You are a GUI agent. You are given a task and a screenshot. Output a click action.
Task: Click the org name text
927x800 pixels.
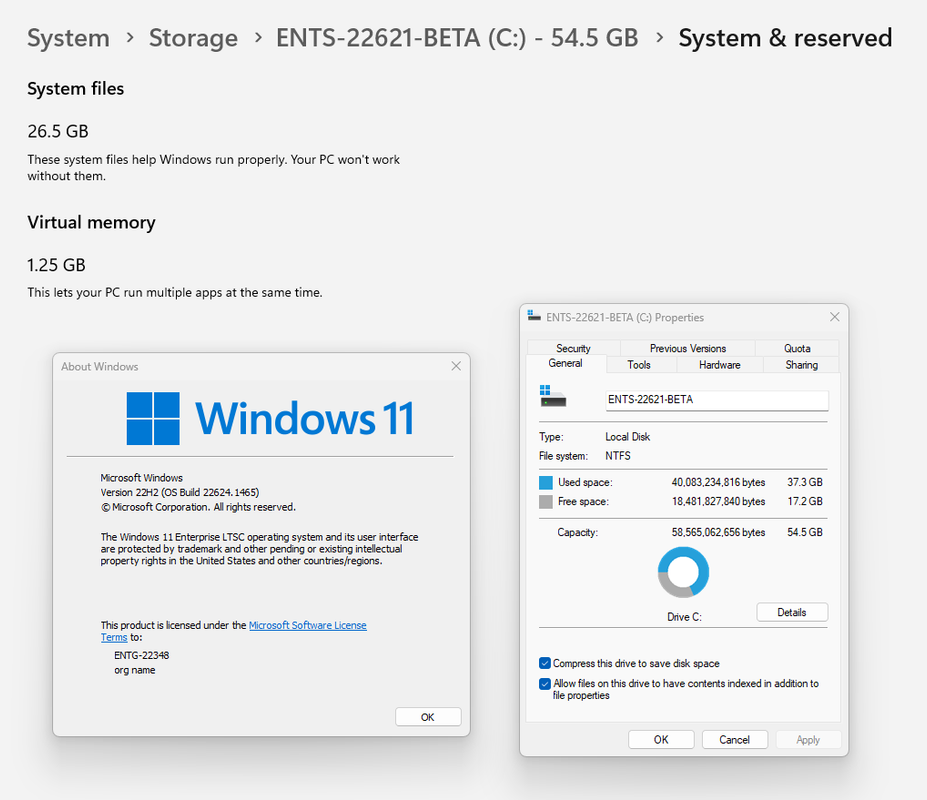click(135, 670)
